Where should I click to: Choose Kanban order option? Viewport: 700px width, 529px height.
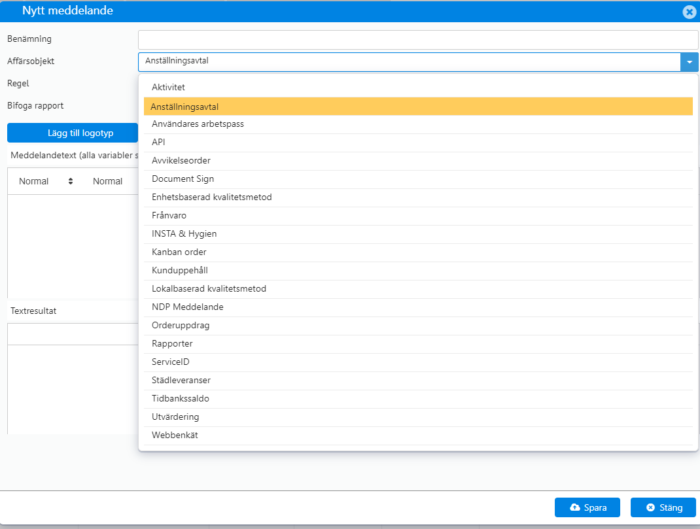[418, 252]
